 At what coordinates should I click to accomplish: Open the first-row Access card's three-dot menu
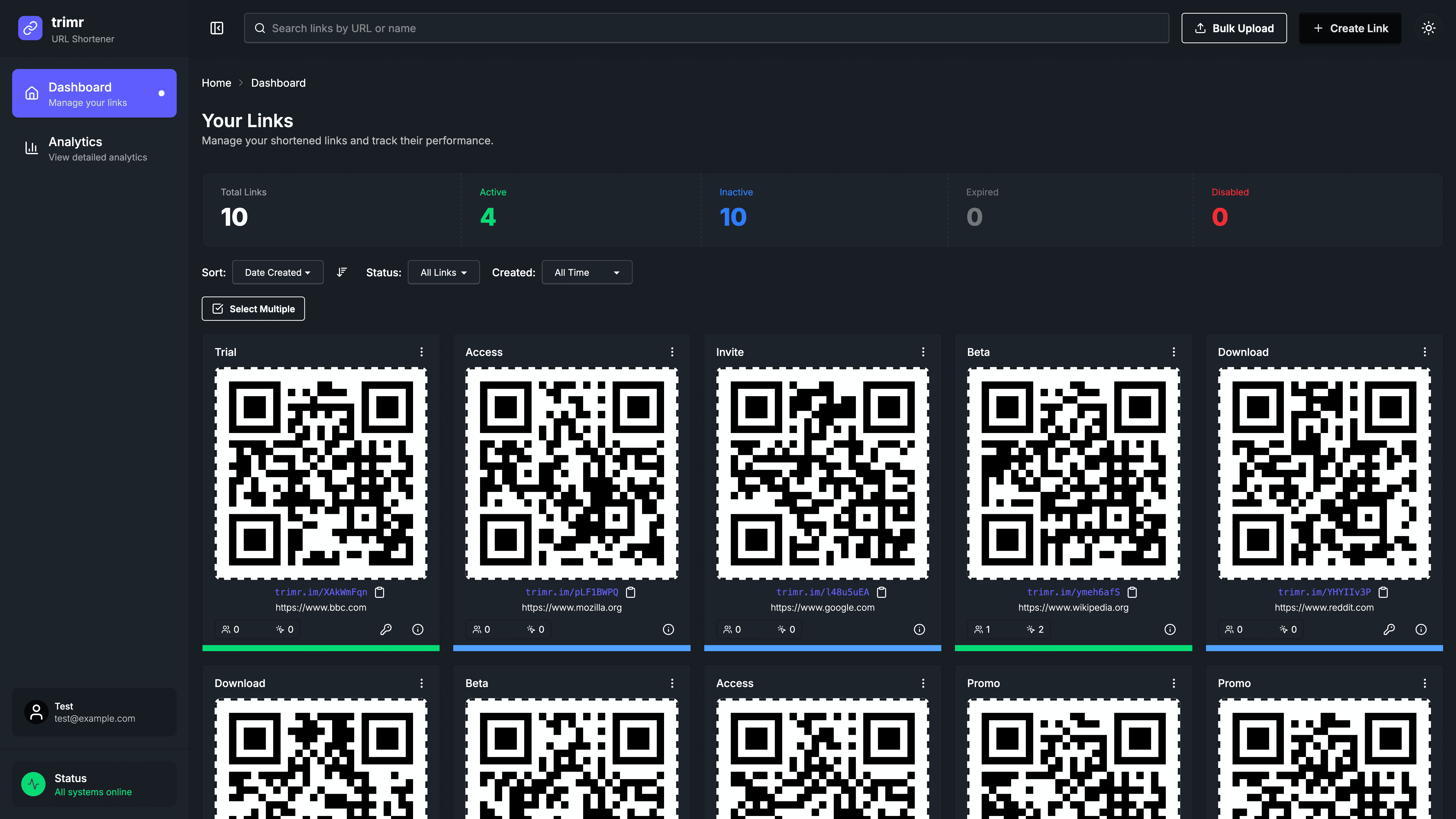click(672, 352)
